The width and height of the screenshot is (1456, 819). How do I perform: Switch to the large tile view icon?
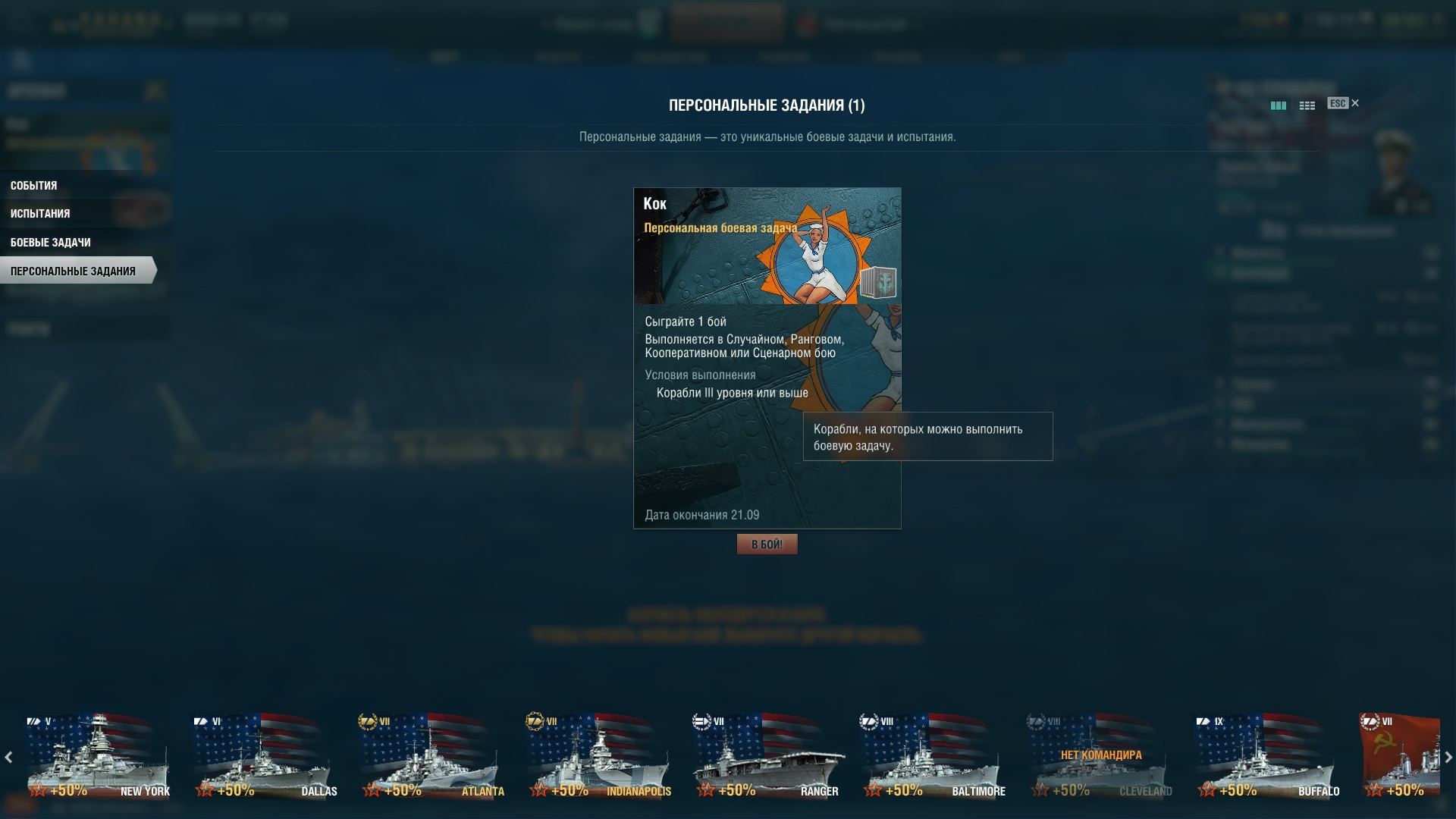[1278, 105]
